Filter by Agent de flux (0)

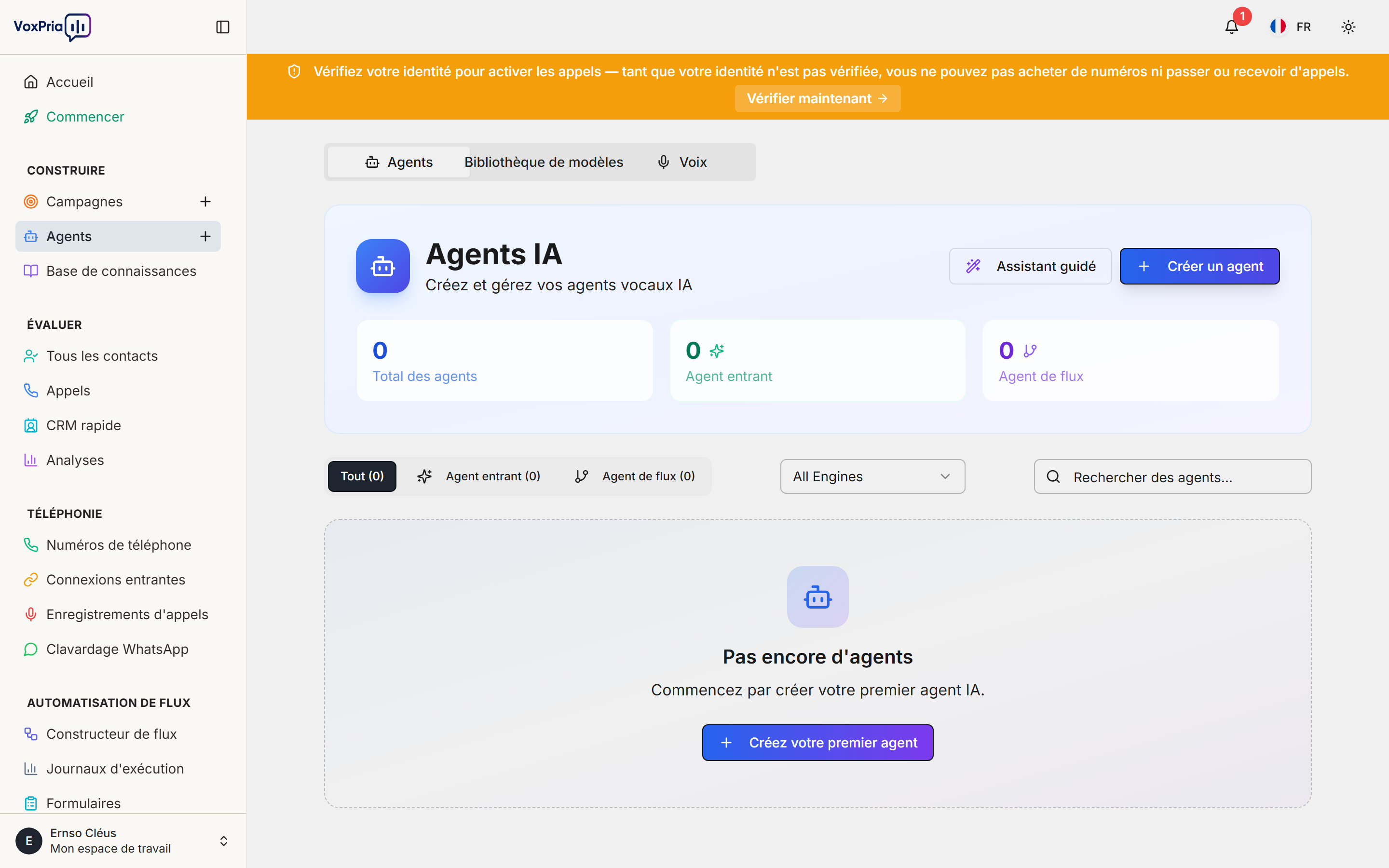[635, 476]
